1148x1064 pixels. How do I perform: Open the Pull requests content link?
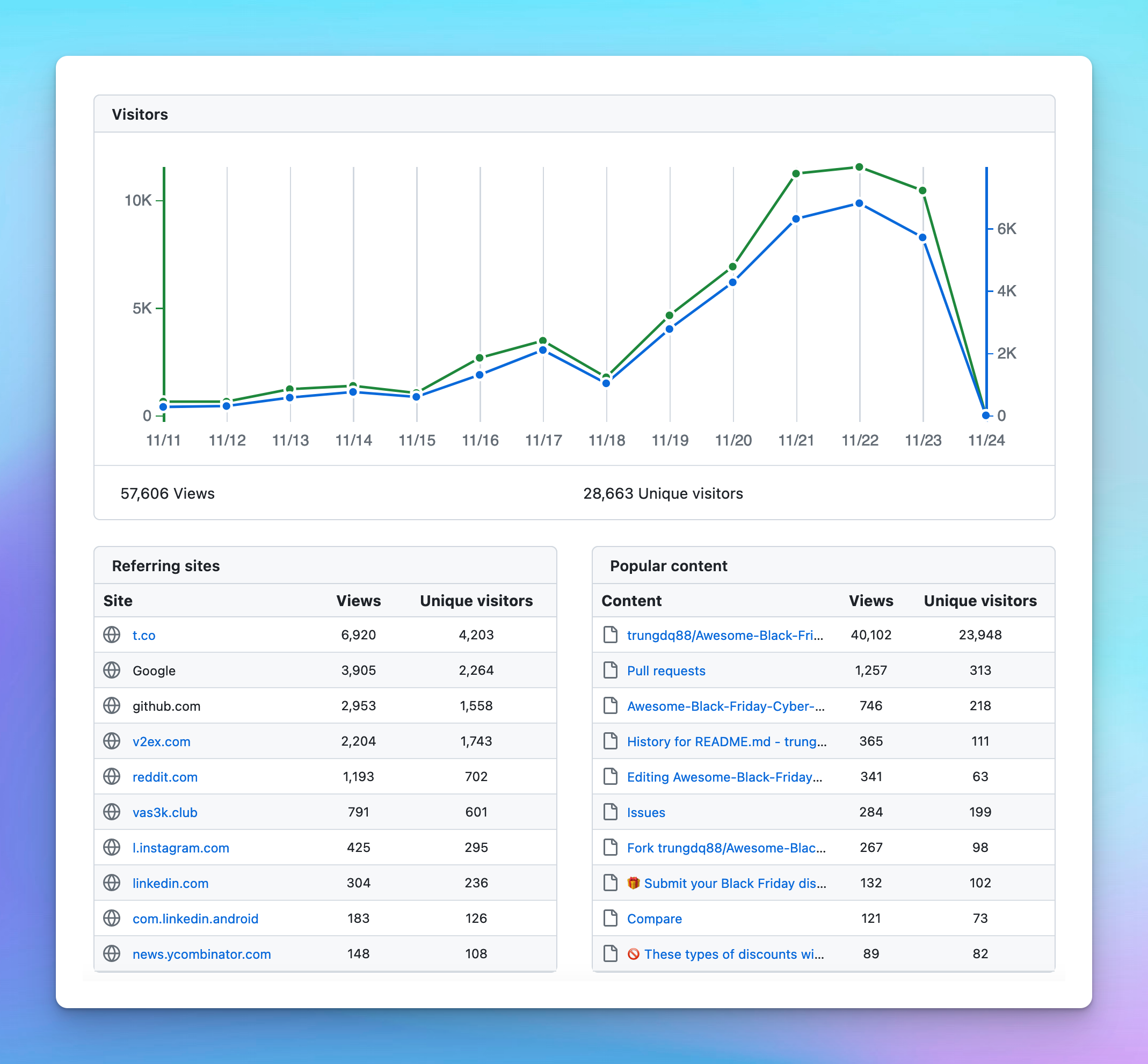pos(666,670)
